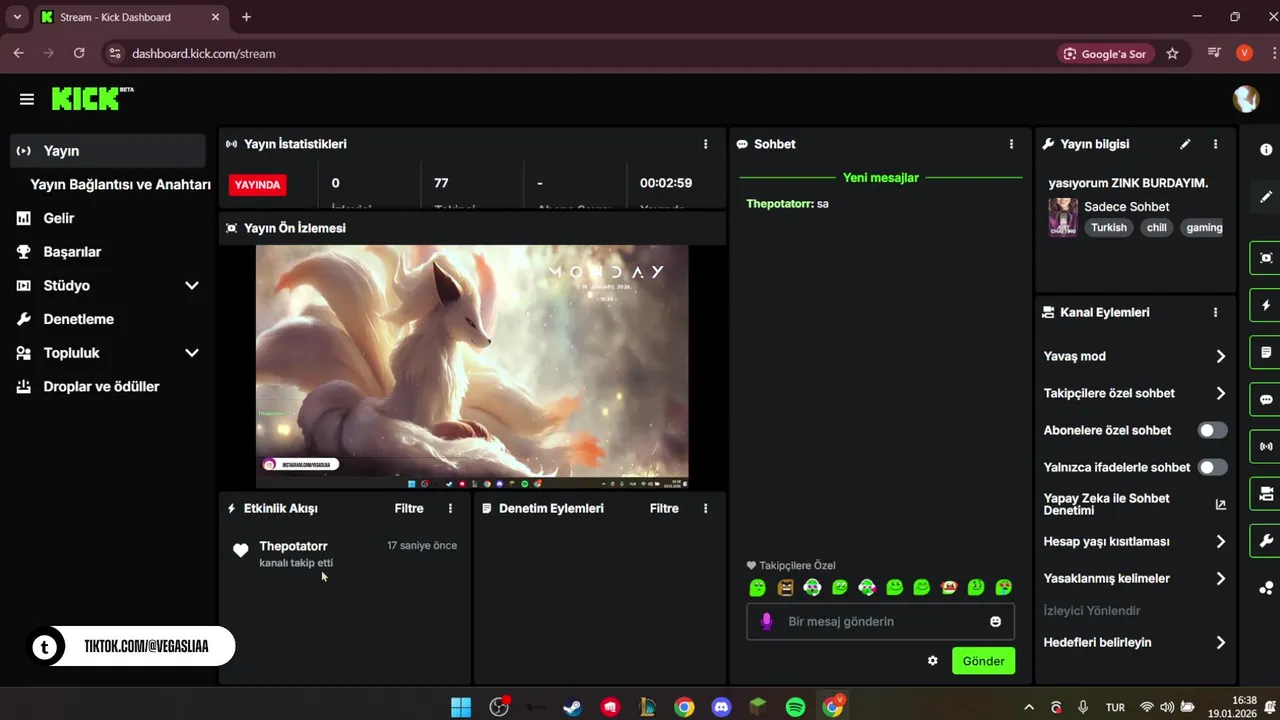Viewport: 1280px width, 720px height.
Task: Open Discord from the taskbar
Action: point(721,707)
